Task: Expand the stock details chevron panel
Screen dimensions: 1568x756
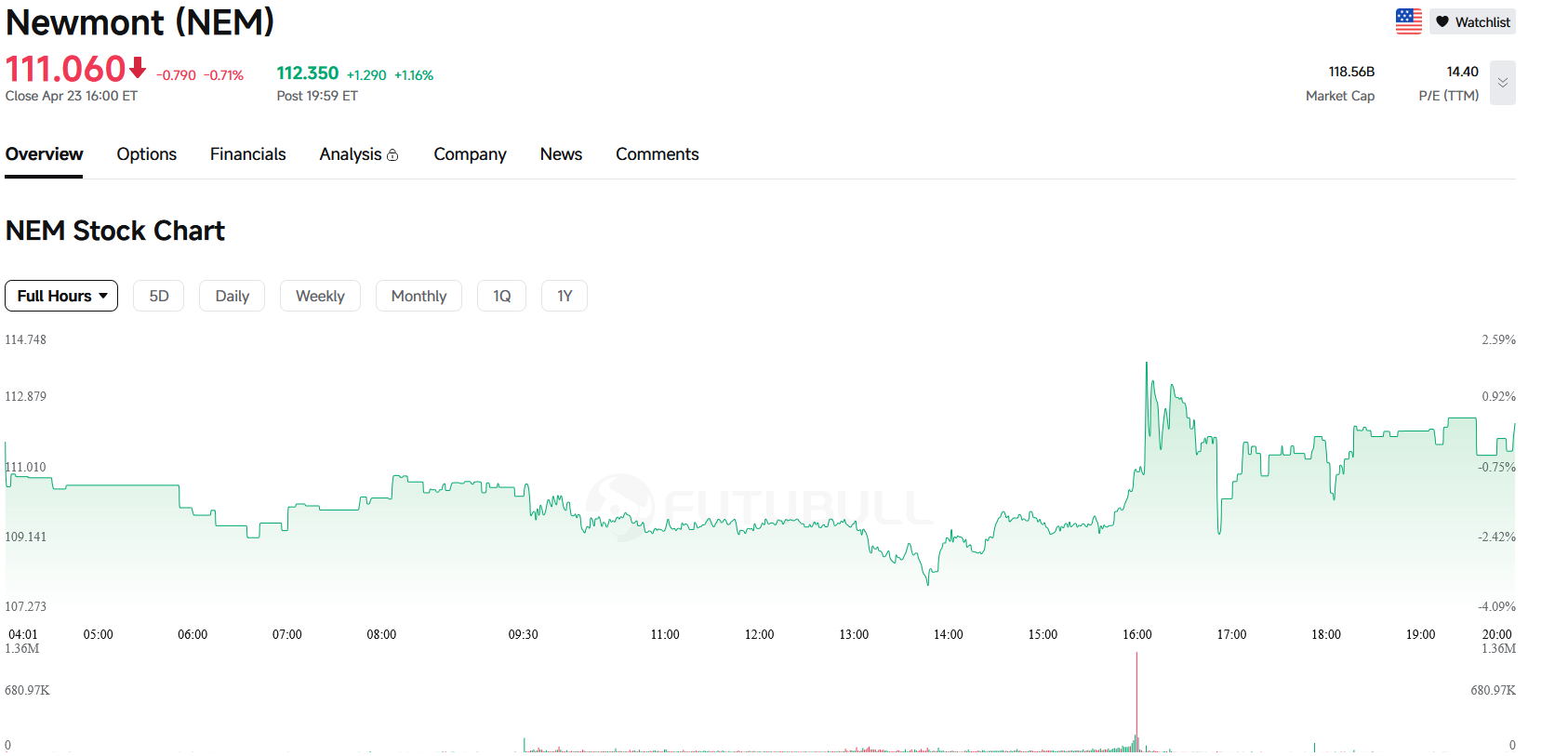Action: [x=1502, y=83]
